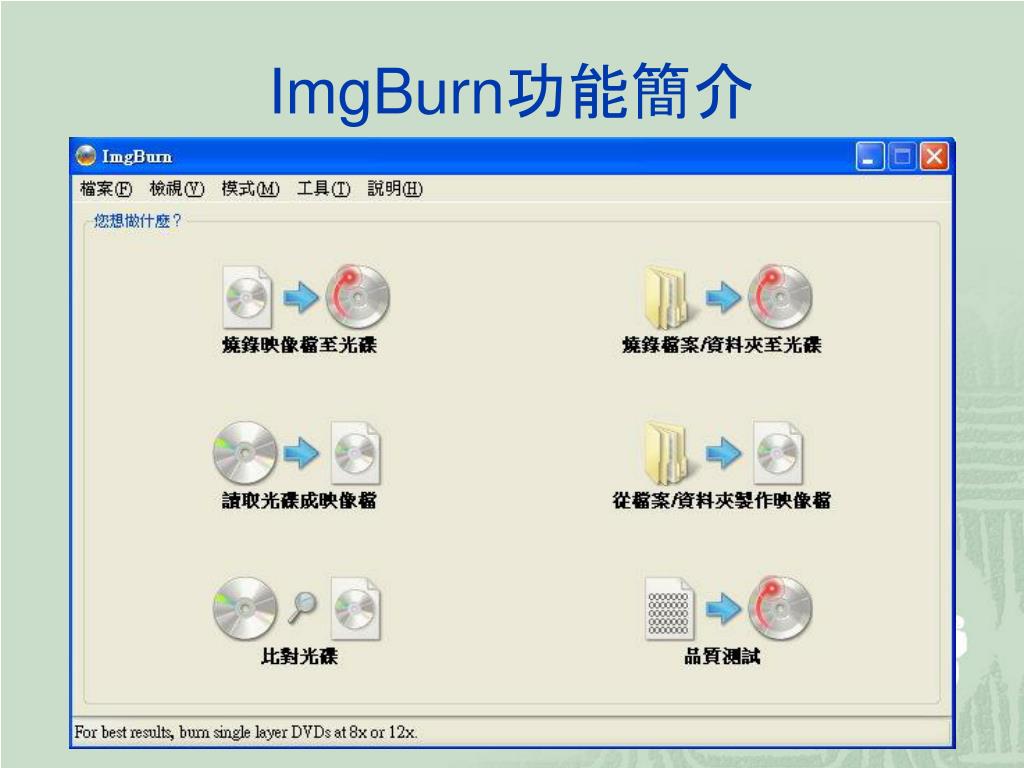Select 燒錄映像檔至光碟 label
Screen dimensions: 1024x768
click(x=299, y=345)
